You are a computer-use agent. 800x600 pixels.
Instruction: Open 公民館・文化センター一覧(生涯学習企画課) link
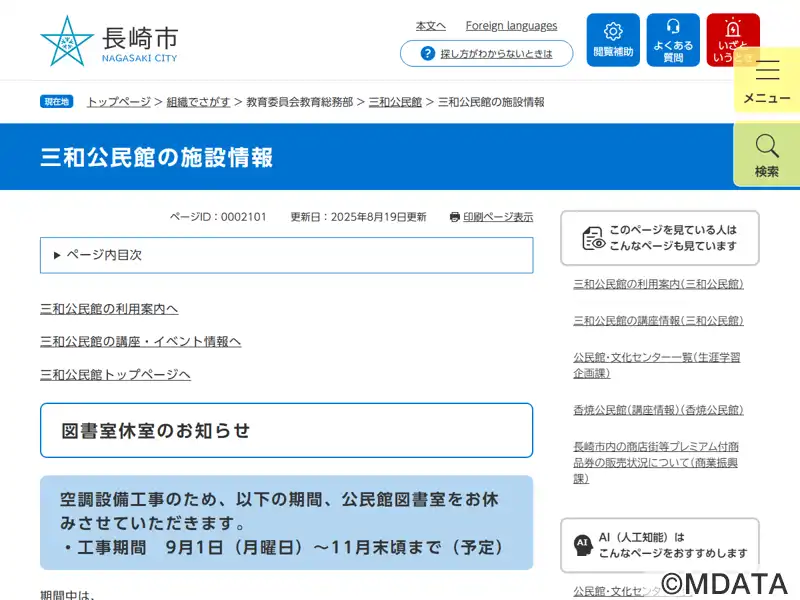coord(657,365)
